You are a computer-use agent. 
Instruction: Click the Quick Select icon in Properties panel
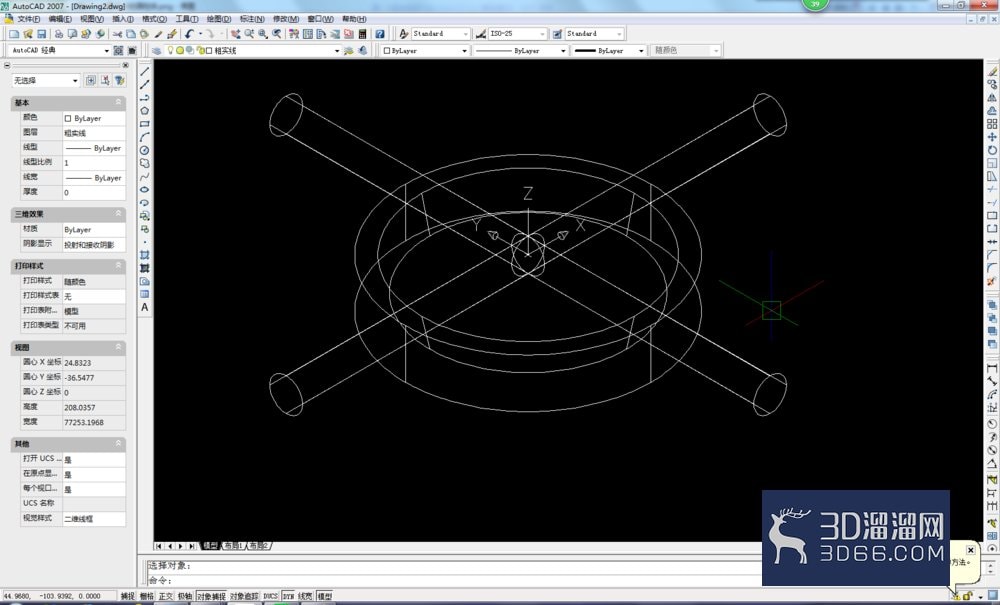[119, 80]
